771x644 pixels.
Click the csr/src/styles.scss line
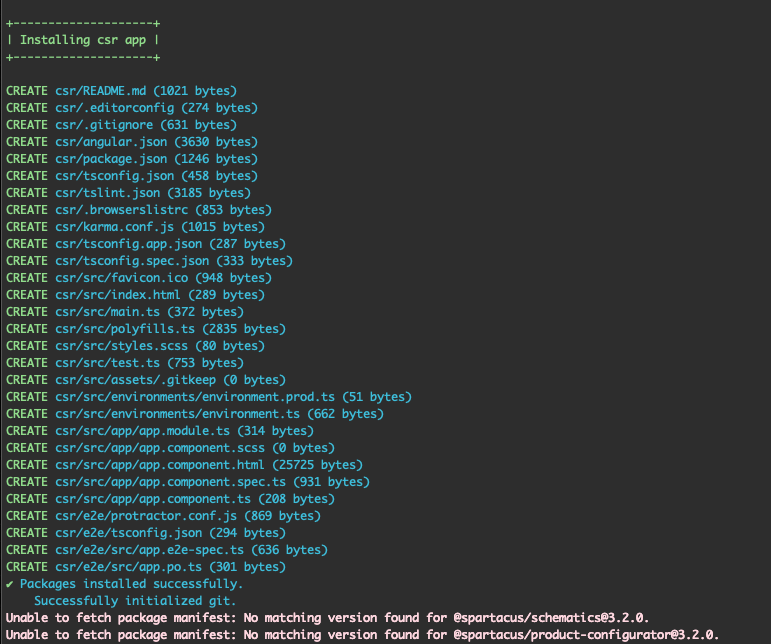135,346
